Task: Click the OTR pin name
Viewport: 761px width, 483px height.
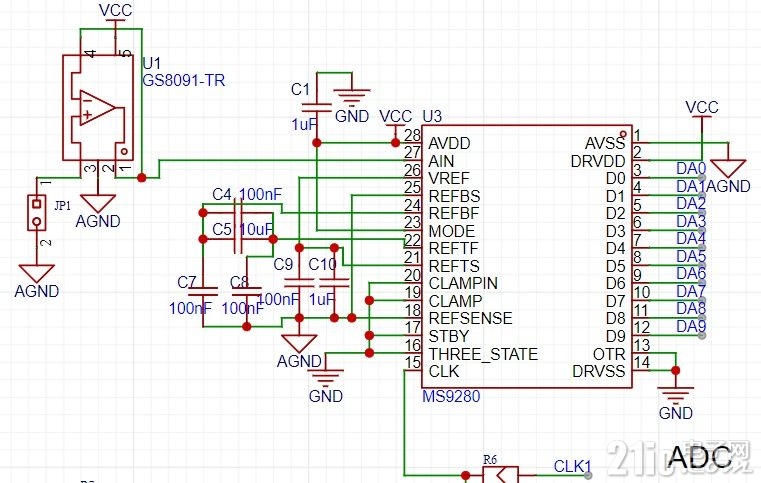Action: (x=609, y=354)
